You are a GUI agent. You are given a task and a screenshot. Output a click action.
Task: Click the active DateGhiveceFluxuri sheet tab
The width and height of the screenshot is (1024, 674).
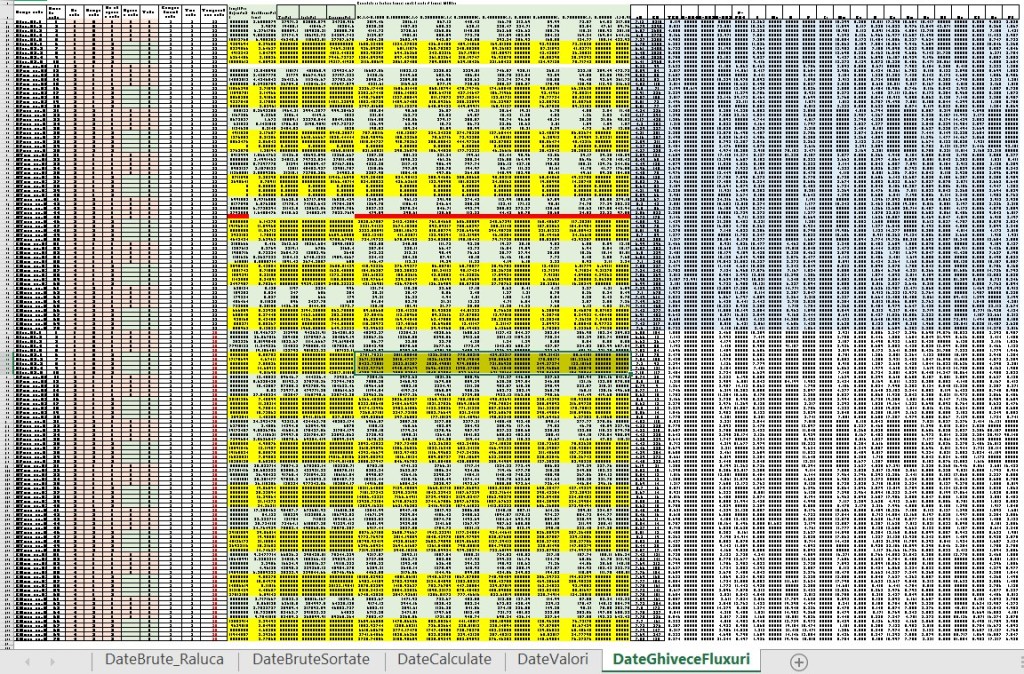tap(680, 660)
